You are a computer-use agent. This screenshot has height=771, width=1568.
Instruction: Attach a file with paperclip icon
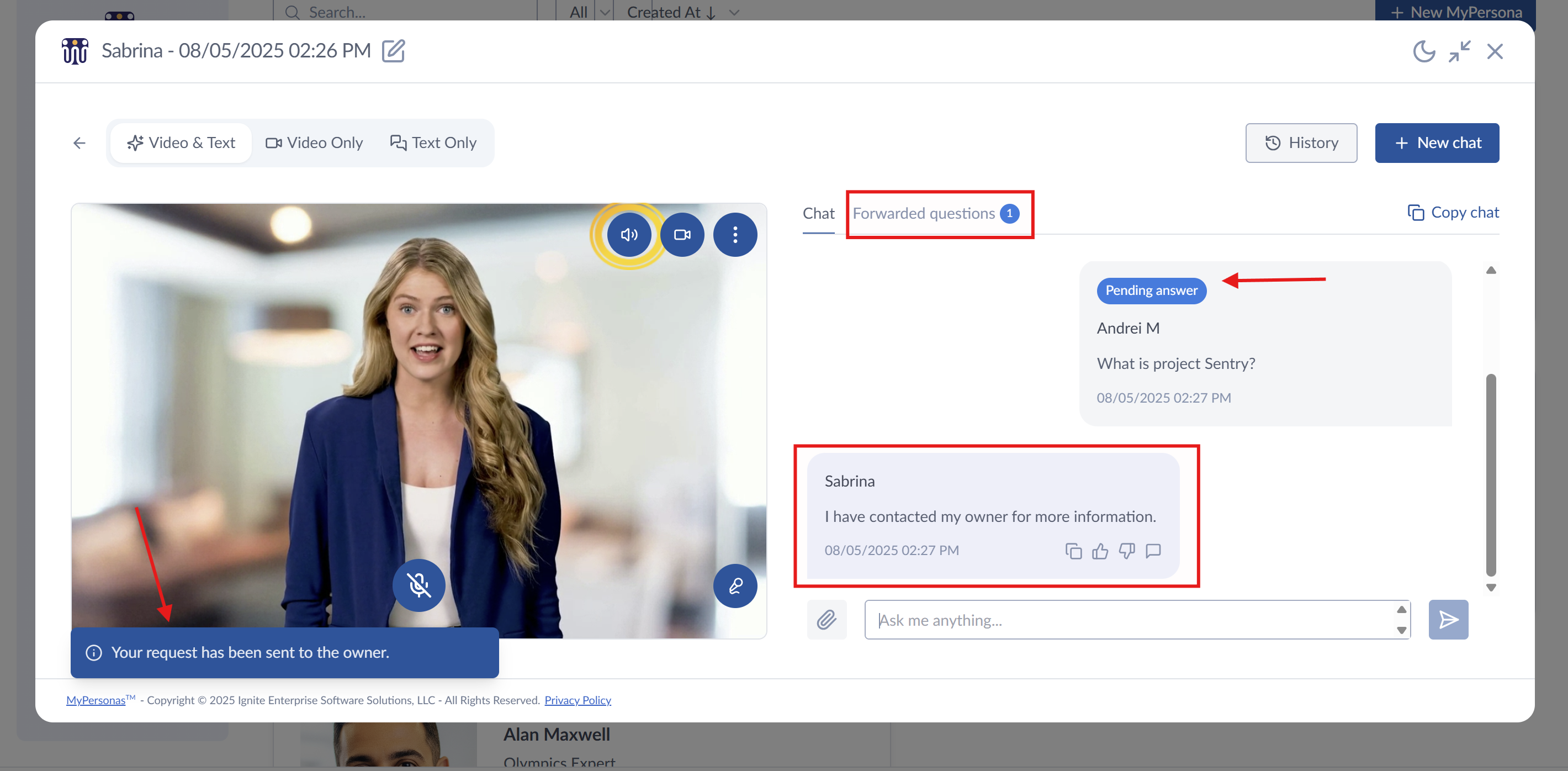(x=827, y=620)
